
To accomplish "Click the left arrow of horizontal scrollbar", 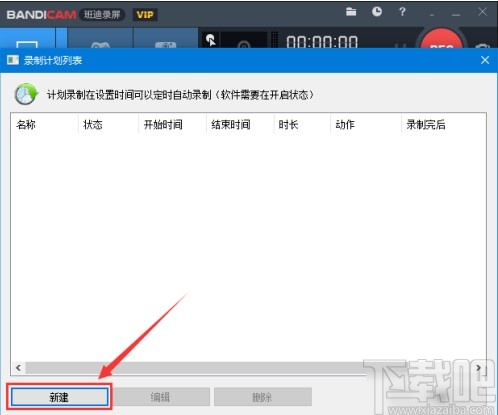I will 18,368.
